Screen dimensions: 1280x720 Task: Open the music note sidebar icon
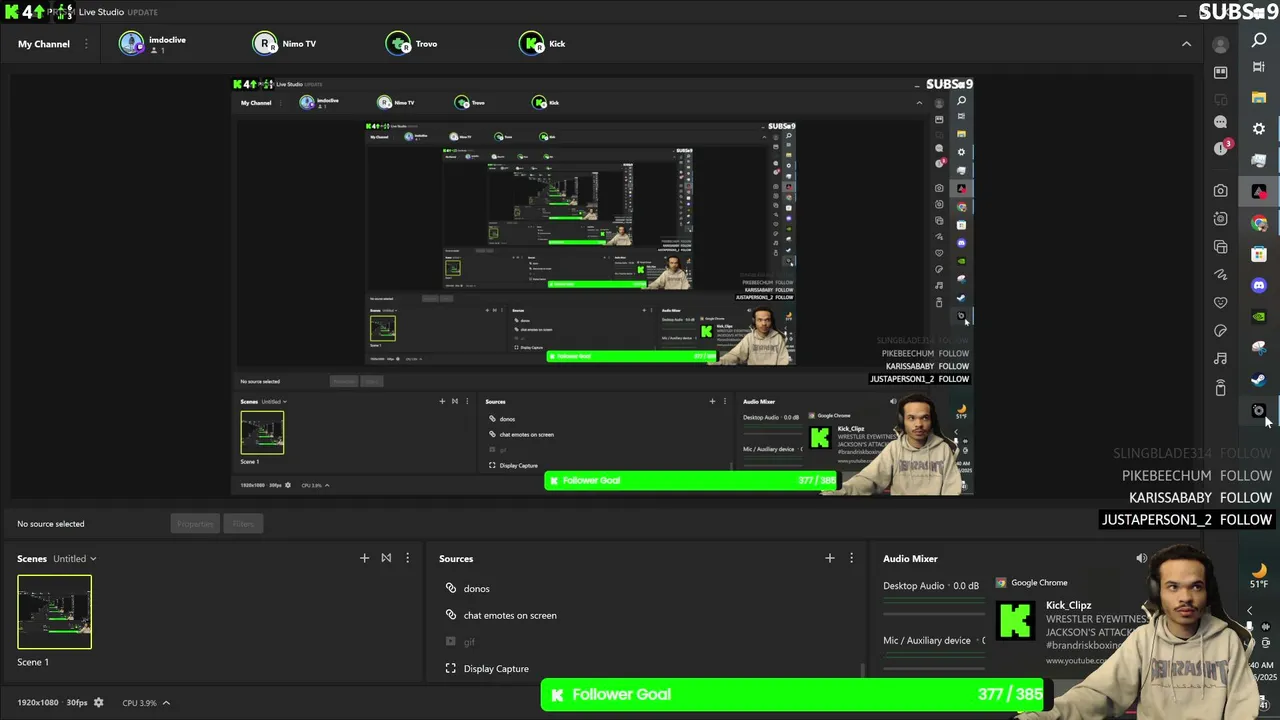click(1220, 358)
